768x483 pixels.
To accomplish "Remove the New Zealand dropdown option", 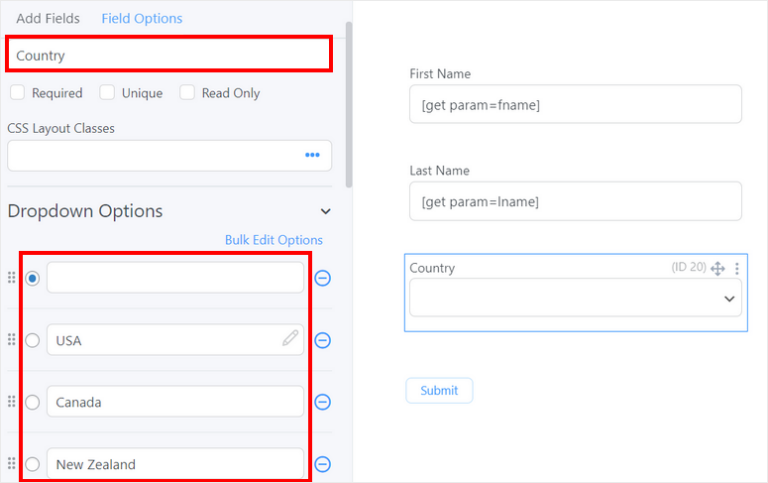I will (323, 464).
